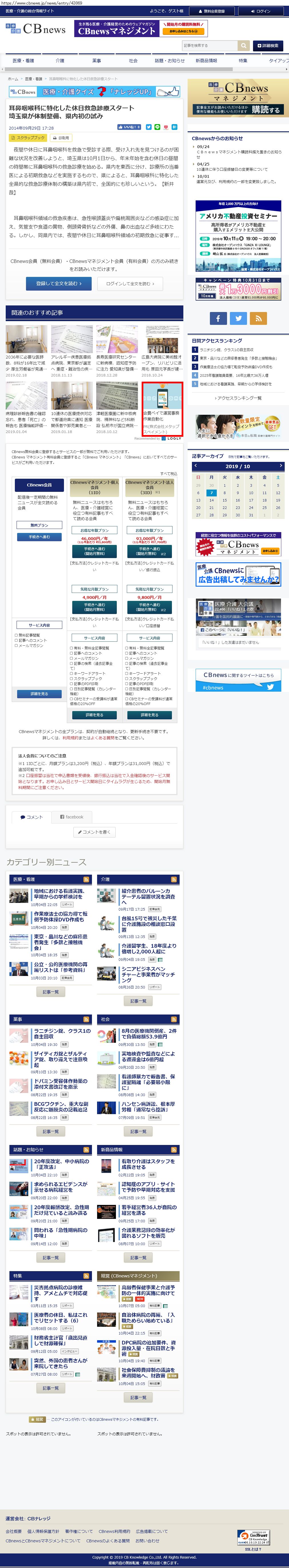Image resolution: width=289 pixels, height=1568 pixels.
Task: Switch to the facebook comments tab
Action: pos(71,817)
